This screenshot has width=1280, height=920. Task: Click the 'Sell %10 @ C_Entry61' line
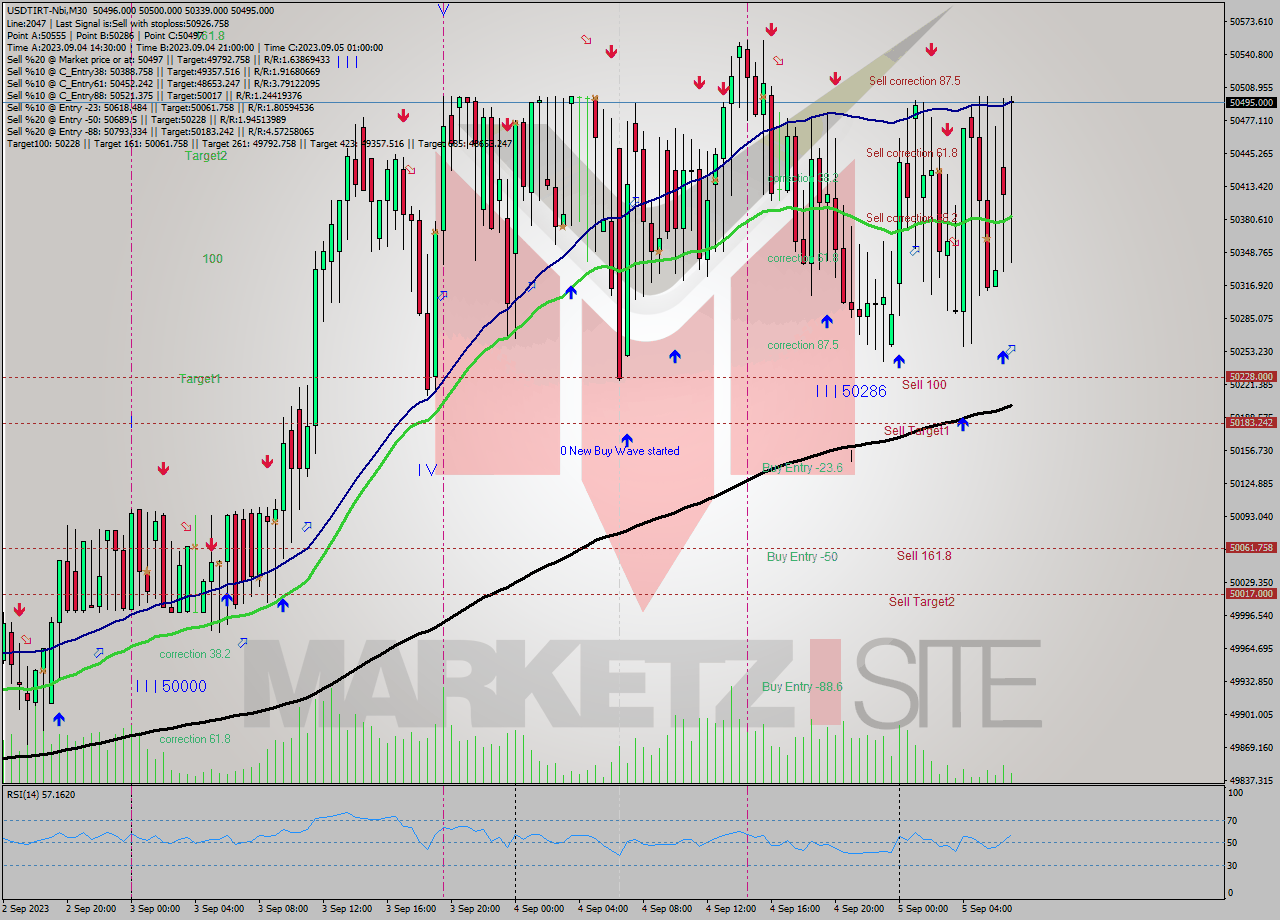click(x=163, y=84)
